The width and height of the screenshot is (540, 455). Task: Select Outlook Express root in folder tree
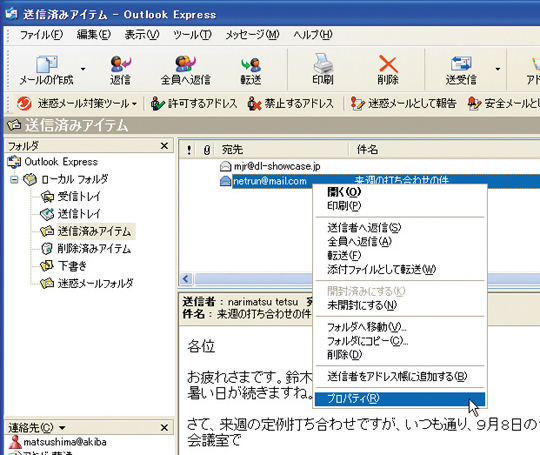(x=53, y=162)
